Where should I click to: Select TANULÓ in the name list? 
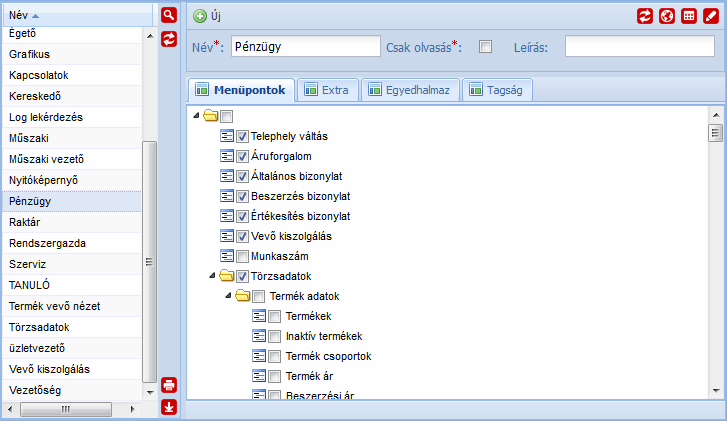pyautogui.click(x=72, y=285)
